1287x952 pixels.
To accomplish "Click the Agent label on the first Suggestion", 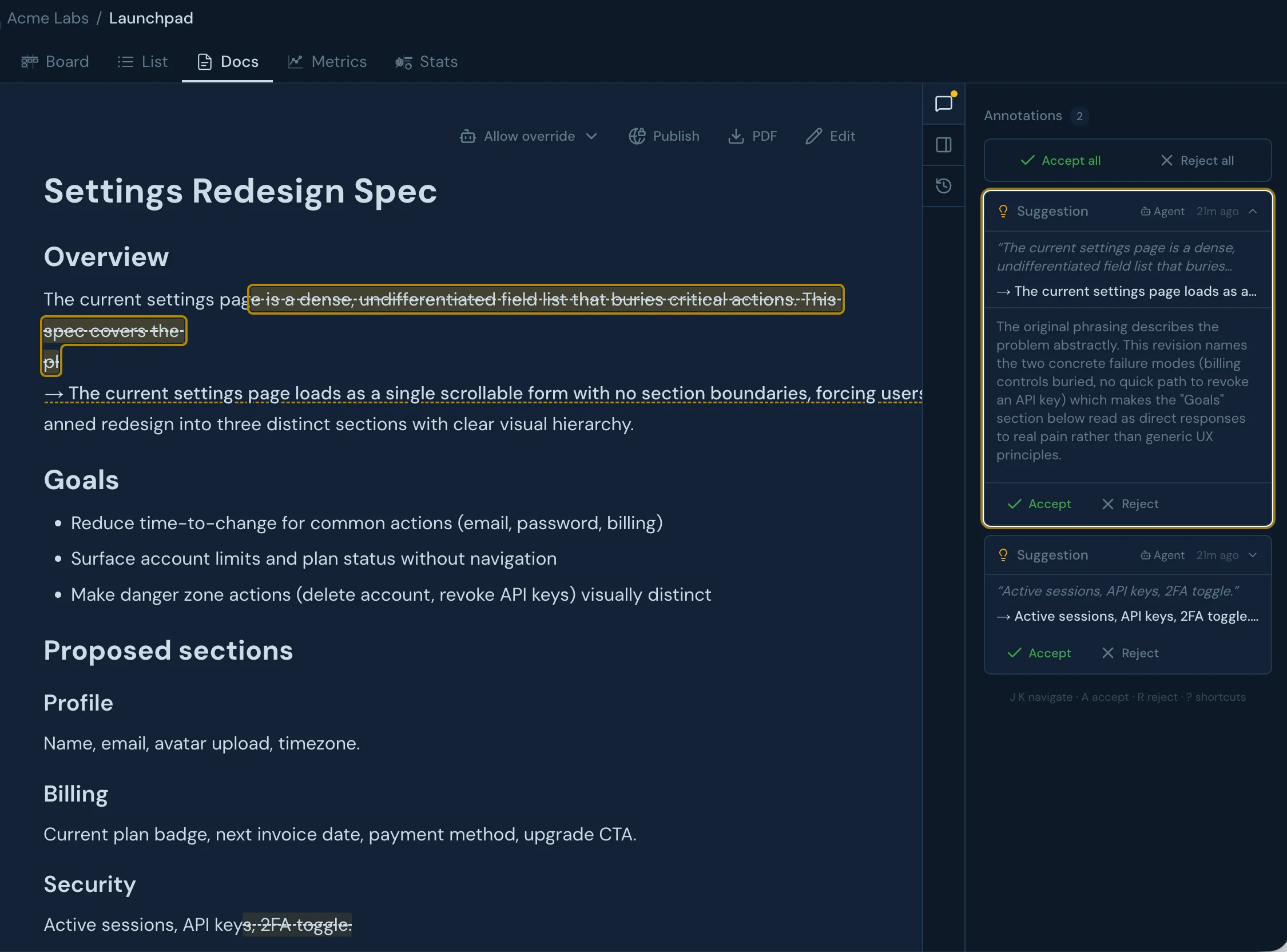I will (1162, 212).
